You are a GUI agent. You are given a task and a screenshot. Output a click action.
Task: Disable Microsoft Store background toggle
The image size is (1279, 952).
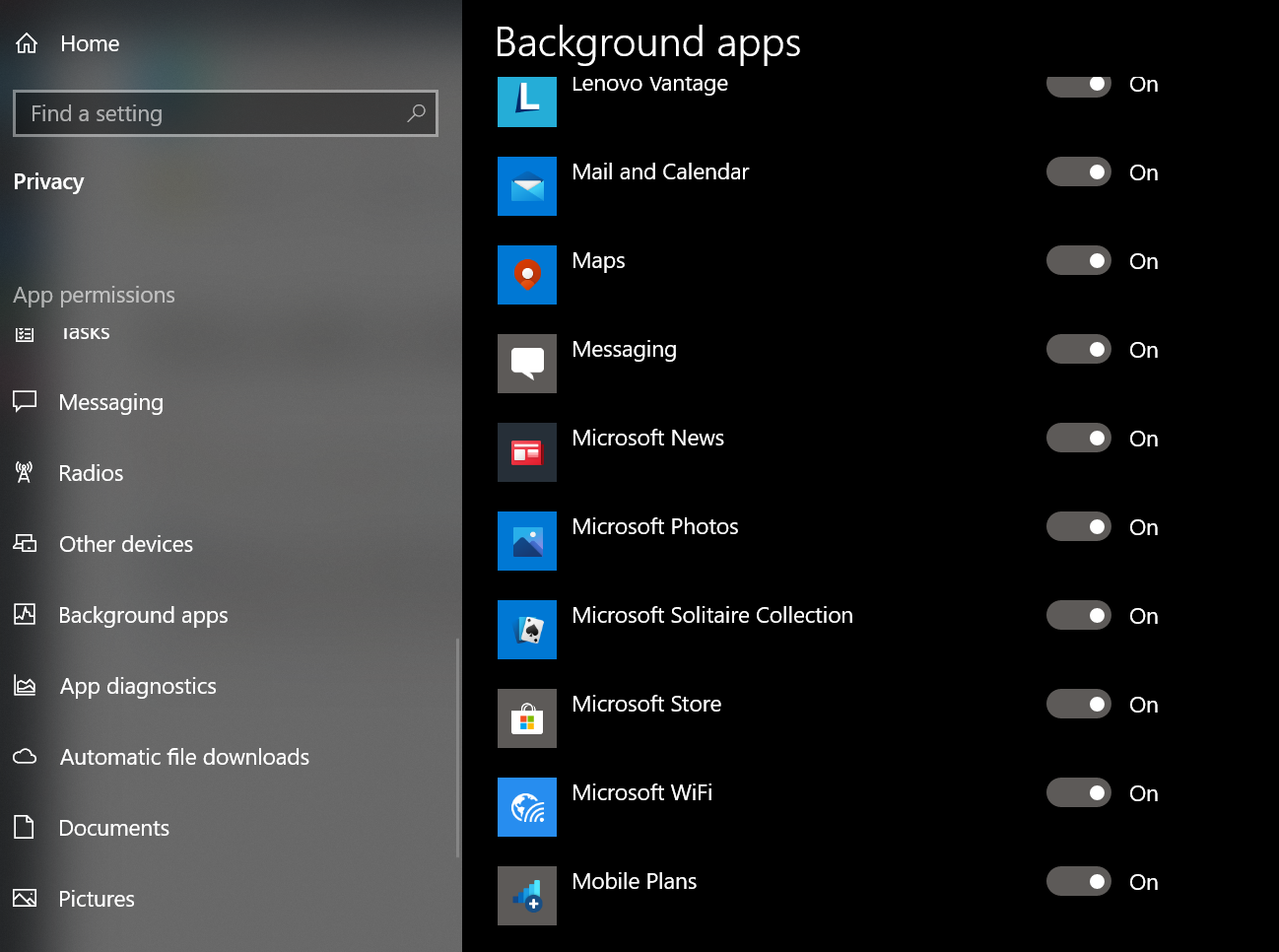[x=1079, y=704]
